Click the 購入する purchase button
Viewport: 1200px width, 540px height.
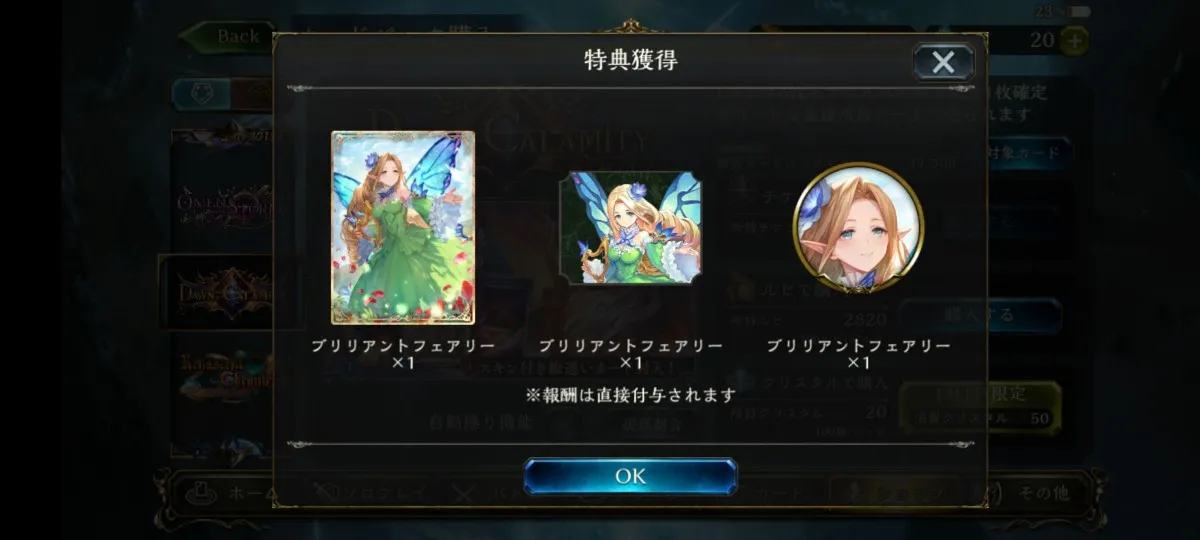[x=980, y=314]
